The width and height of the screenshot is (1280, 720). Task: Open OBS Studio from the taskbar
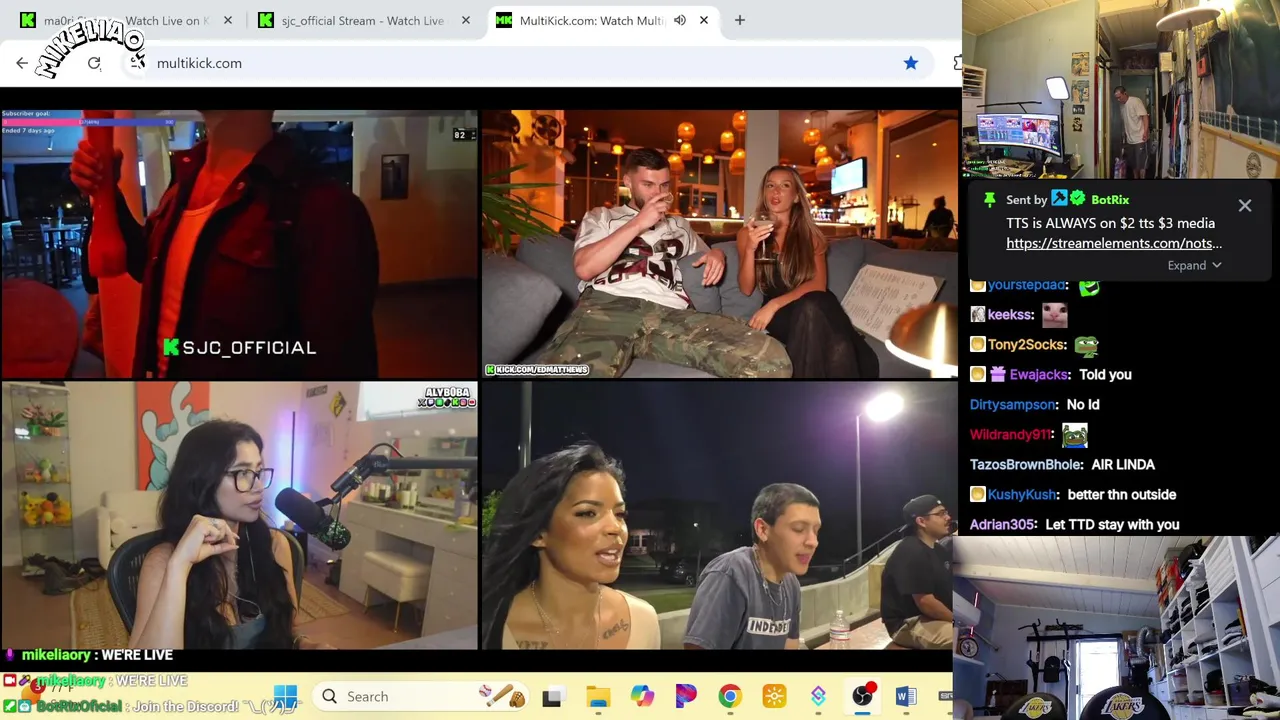862,696
